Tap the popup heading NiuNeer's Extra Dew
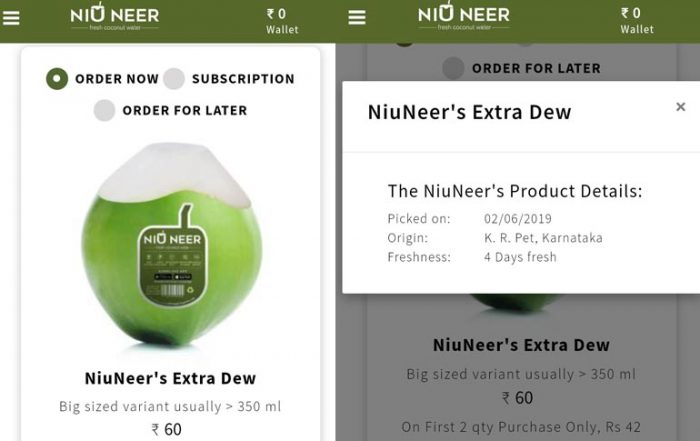 (x=469, y=112)
